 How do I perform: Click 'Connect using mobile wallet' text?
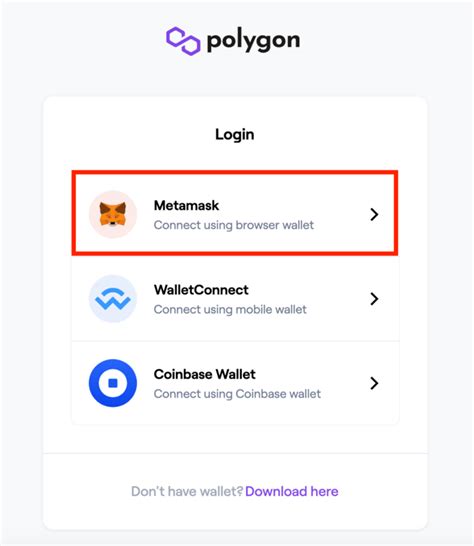tap(230, 309)
